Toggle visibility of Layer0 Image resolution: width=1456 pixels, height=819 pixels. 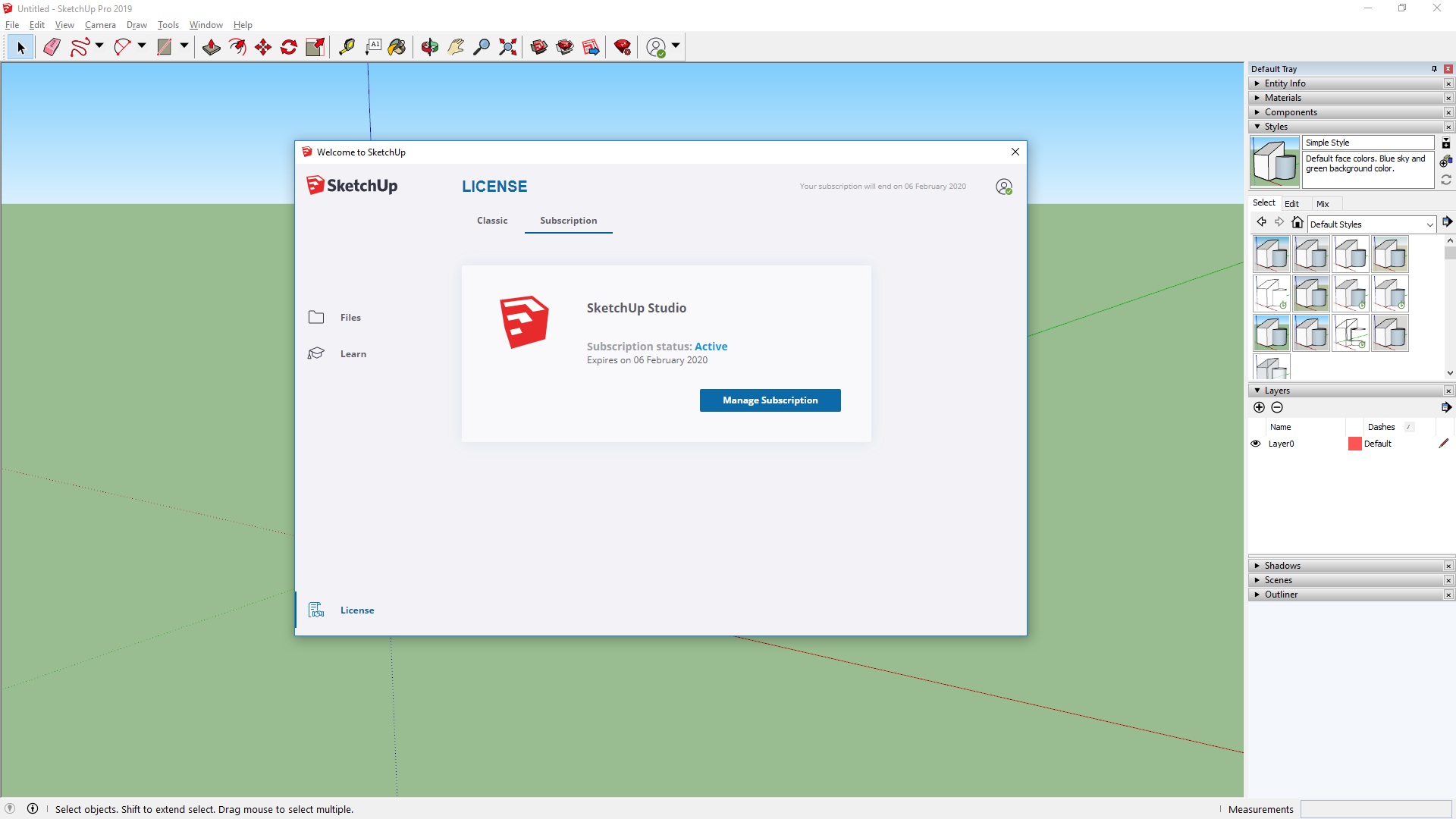point(1256,444)
